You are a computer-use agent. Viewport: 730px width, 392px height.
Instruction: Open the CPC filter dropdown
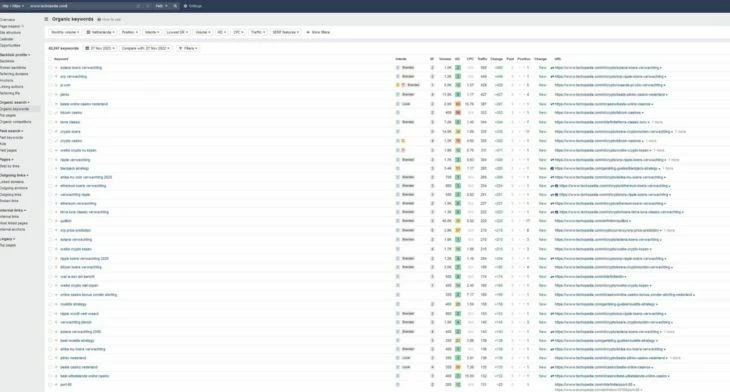[x=238, y=32]
